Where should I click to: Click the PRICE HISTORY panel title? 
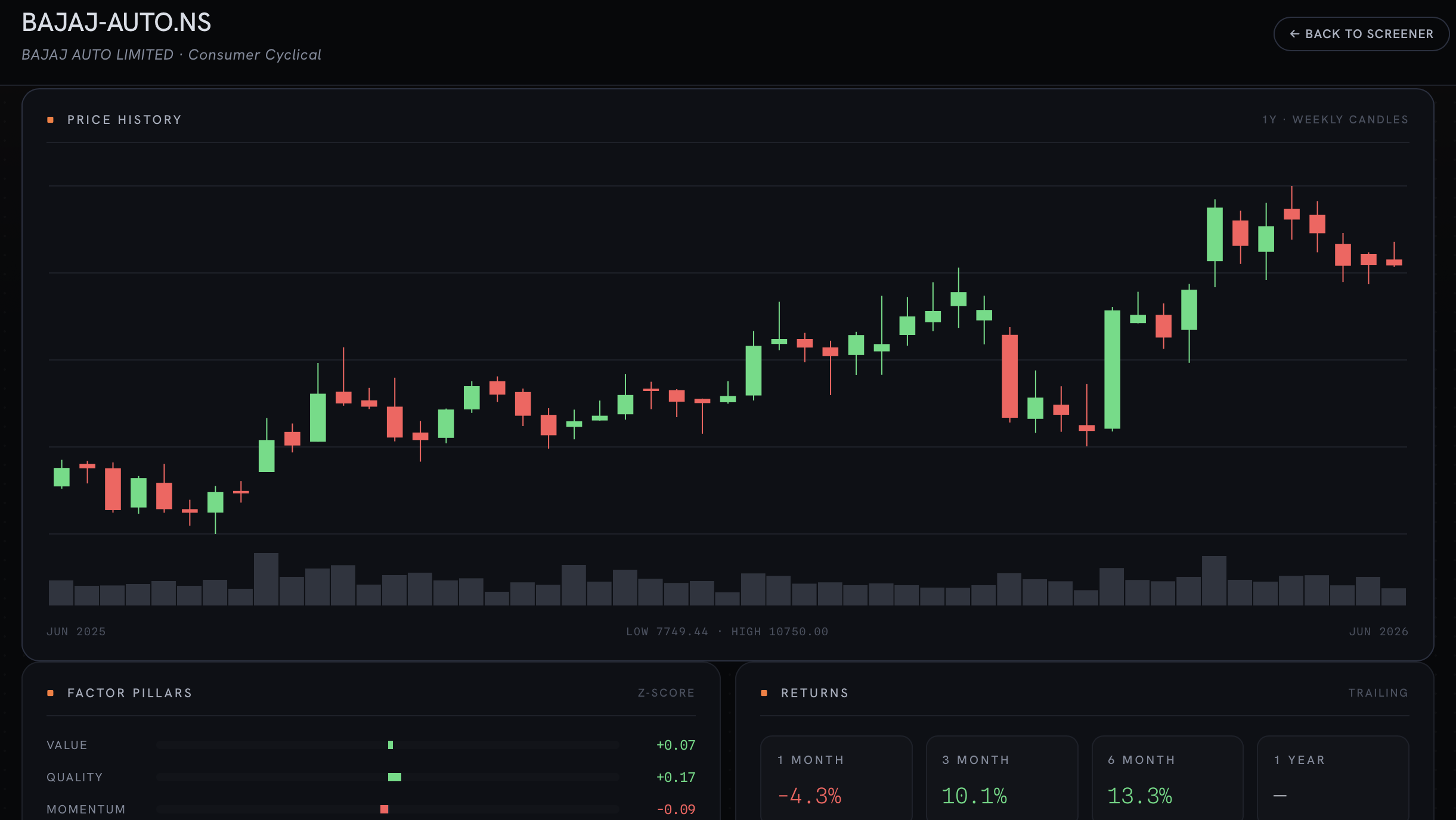(124, 120)
